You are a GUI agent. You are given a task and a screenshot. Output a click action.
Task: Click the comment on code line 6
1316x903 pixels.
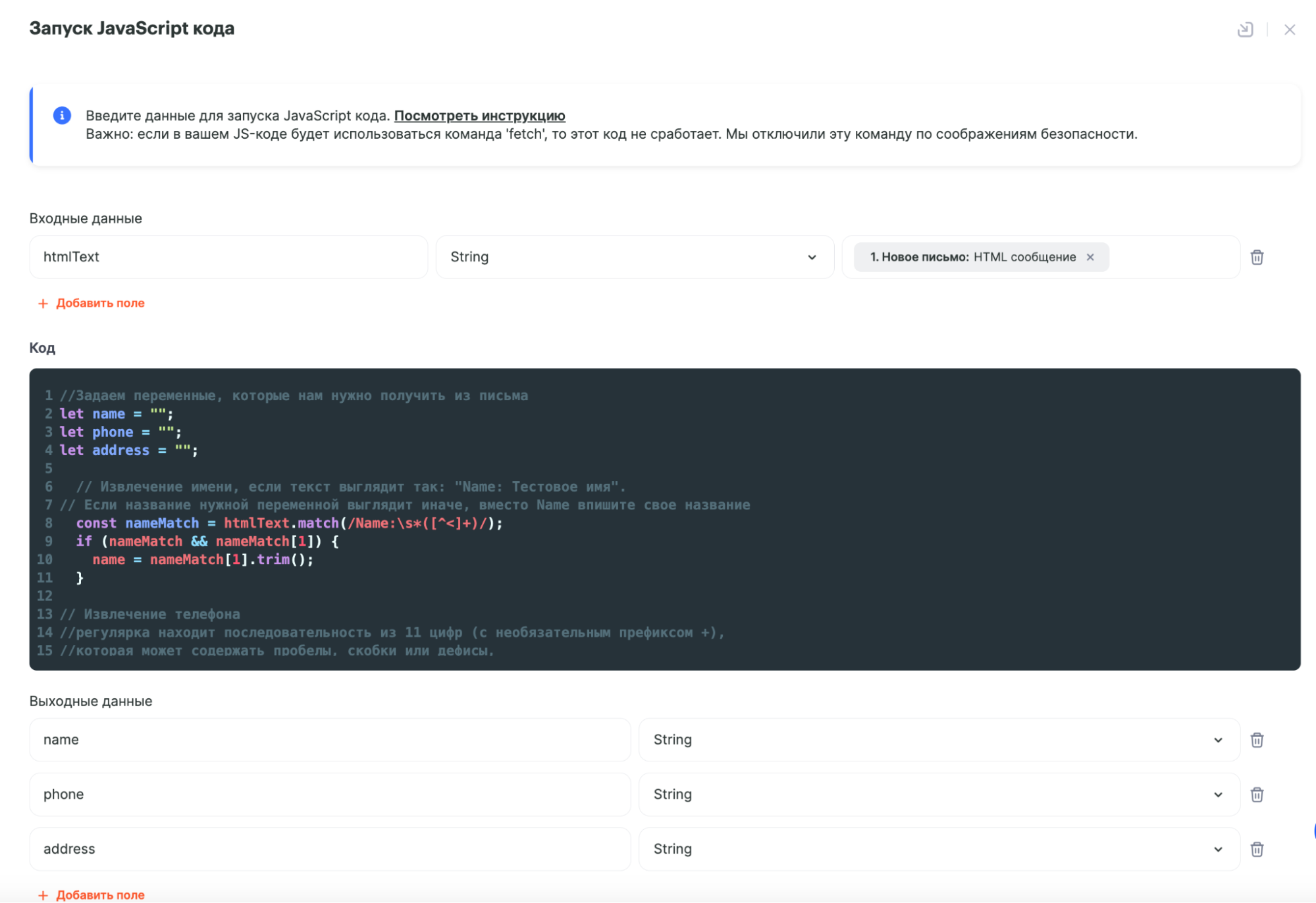[351, 487]
